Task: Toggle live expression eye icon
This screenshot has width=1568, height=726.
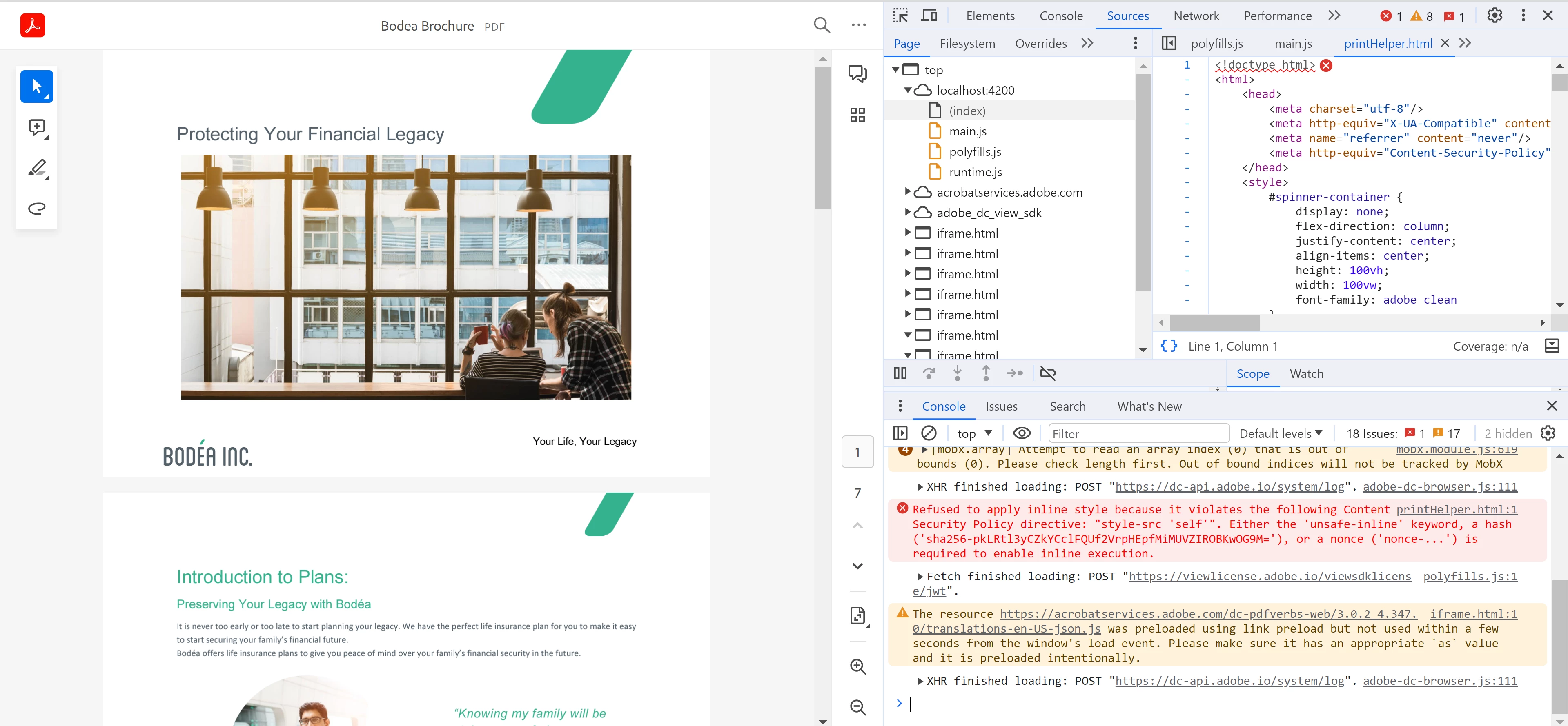Action: [x=1021, y=433]
